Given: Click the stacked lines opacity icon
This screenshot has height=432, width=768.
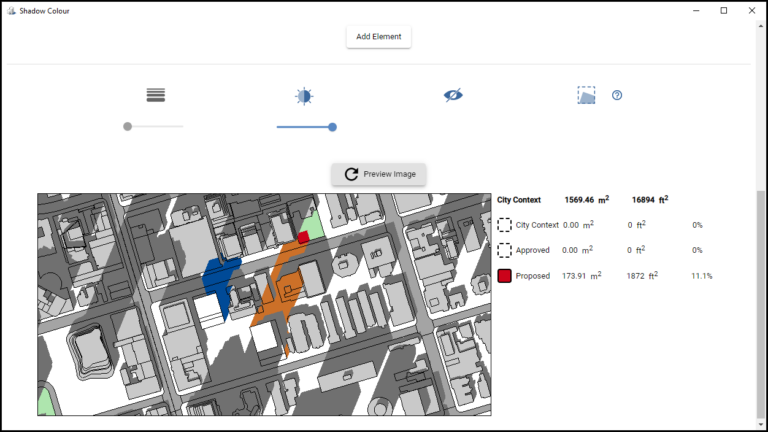Looking at the screenshot, I should point(156,95).
